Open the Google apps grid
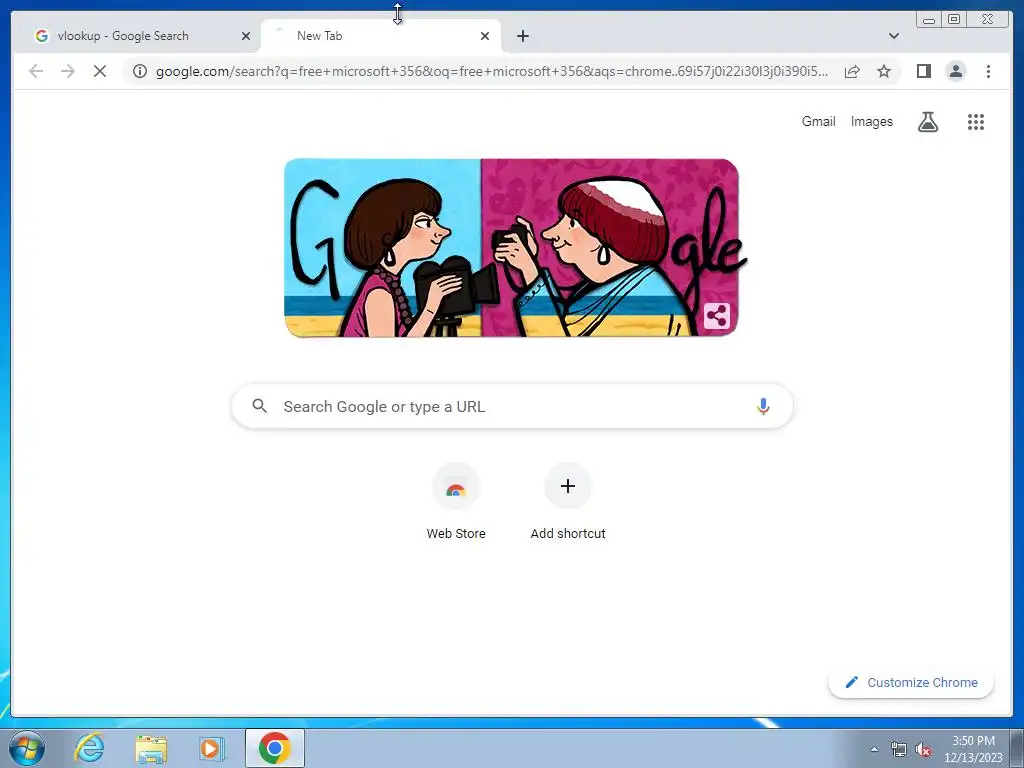Viewport: 1024px width, 768px height. coord(976,121)
